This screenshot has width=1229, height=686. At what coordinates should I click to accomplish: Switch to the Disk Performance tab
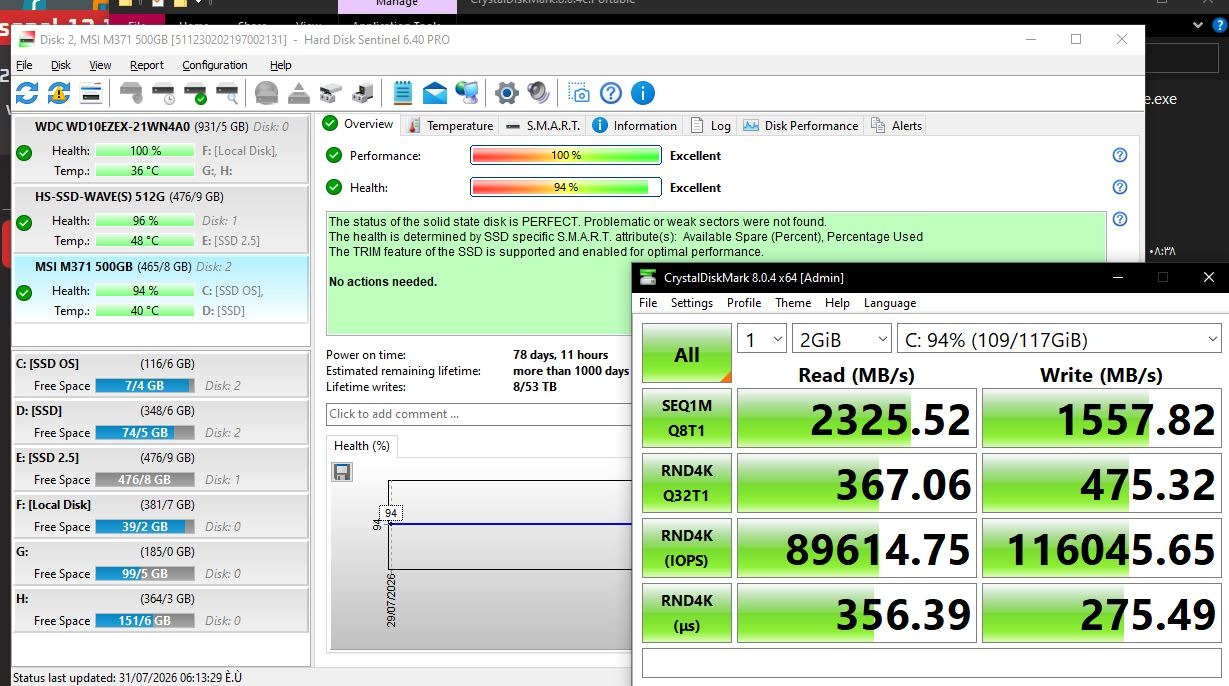pos(801,125)
